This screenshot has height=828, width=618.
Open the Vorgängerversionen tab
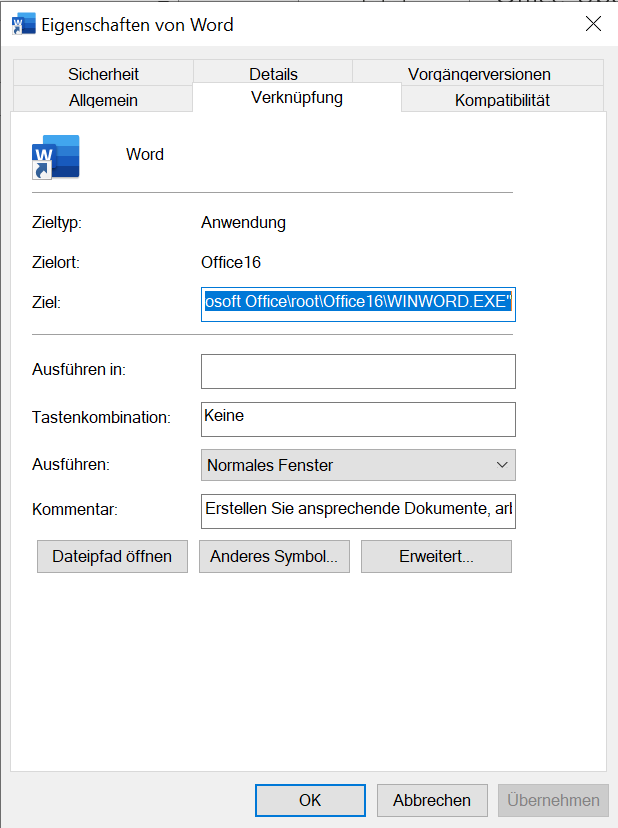(479, 73)
